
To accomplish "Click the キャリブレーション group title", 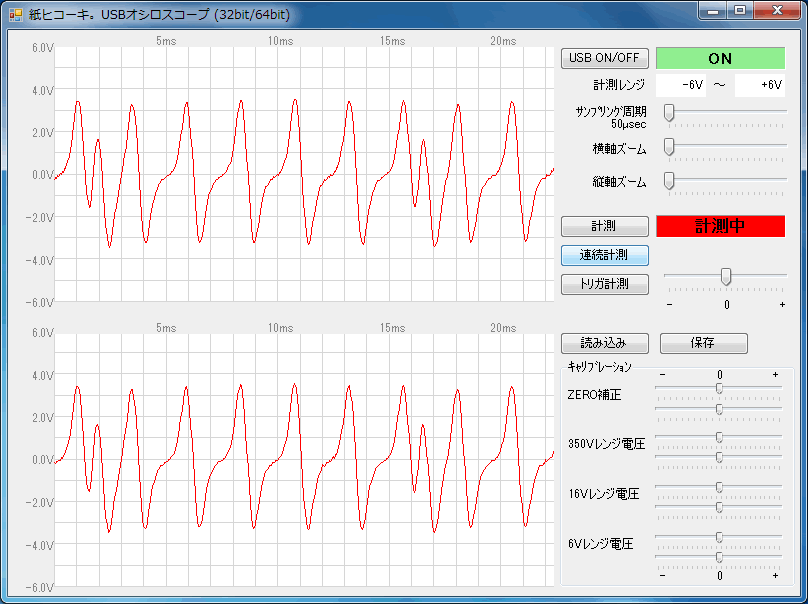I will [x=599, y=367].
